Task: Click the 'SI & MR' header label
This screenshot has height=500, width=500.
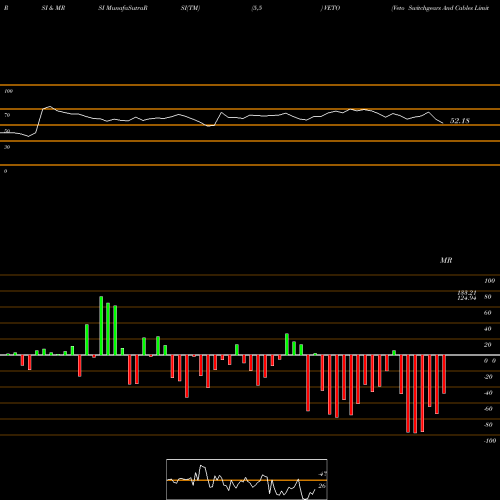Action: (53, 8)
